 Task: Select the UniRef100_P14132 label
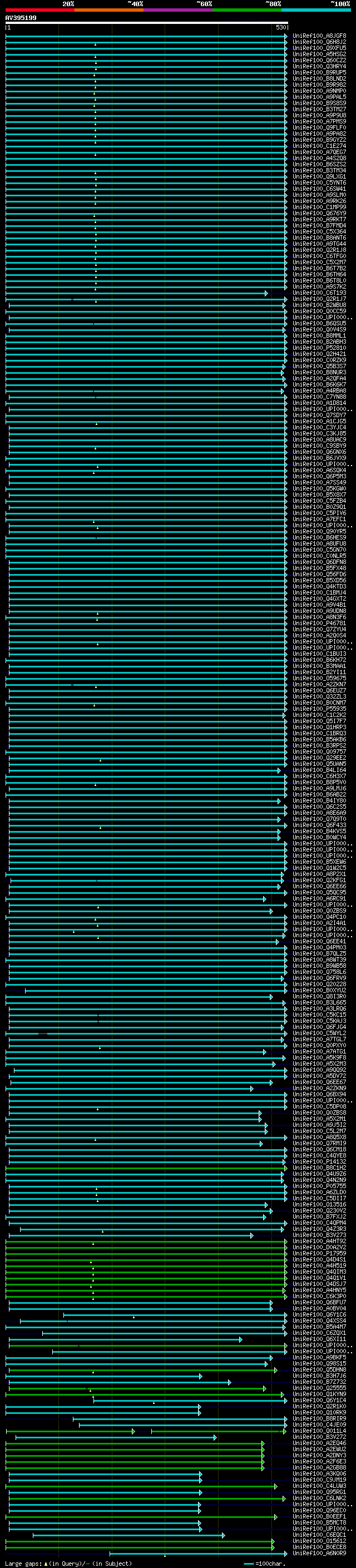[x=319, y=1161]
